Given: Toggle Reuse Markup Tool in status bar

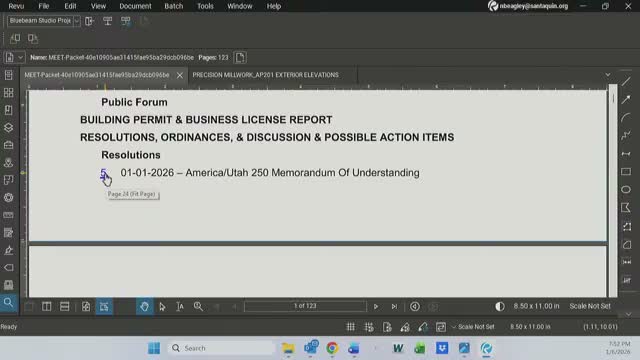Looking at the screenshot, I should (x=423, y=327).
